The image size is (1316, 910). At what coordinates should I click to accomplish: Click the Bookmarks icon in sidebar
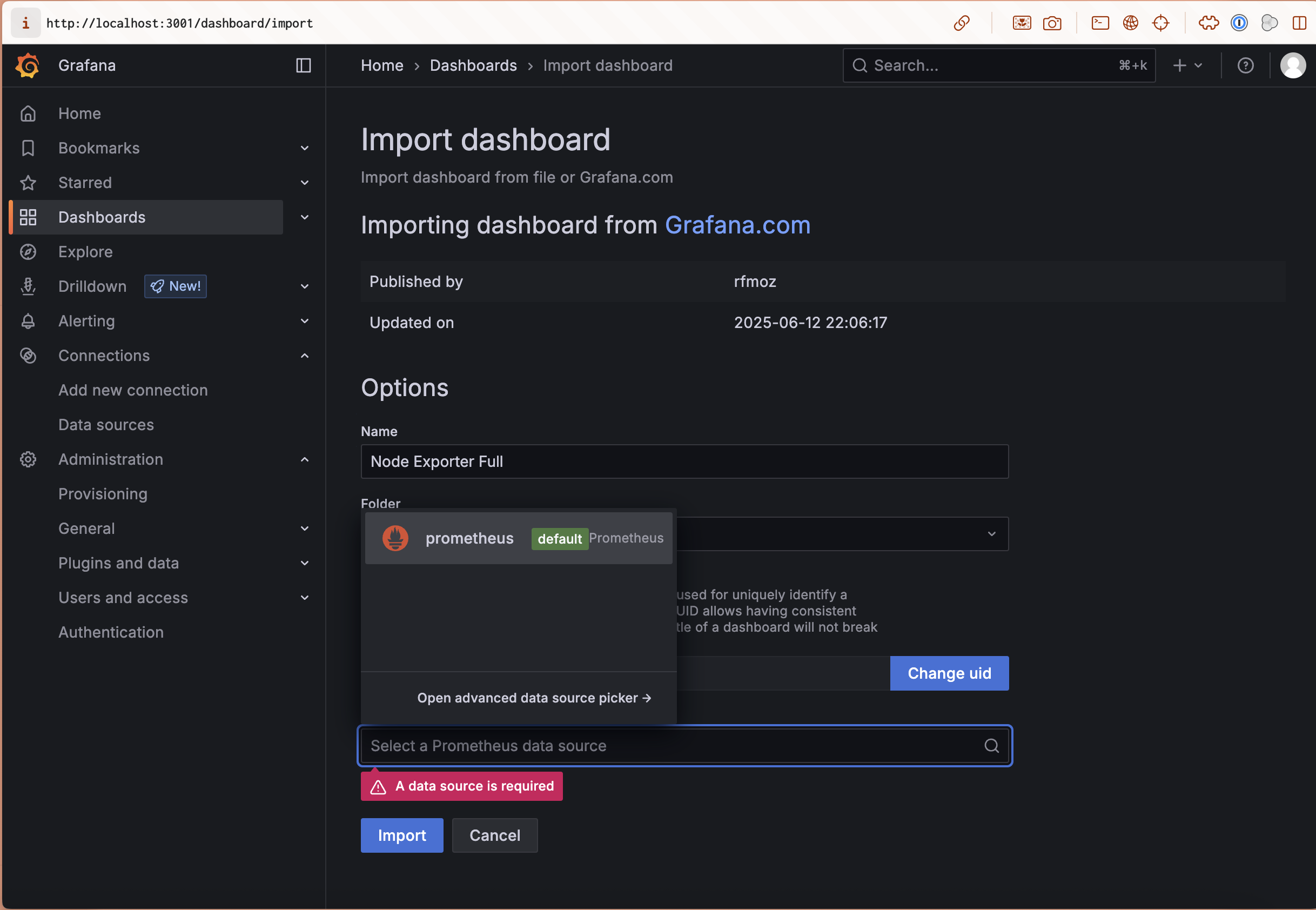point(28,148)
